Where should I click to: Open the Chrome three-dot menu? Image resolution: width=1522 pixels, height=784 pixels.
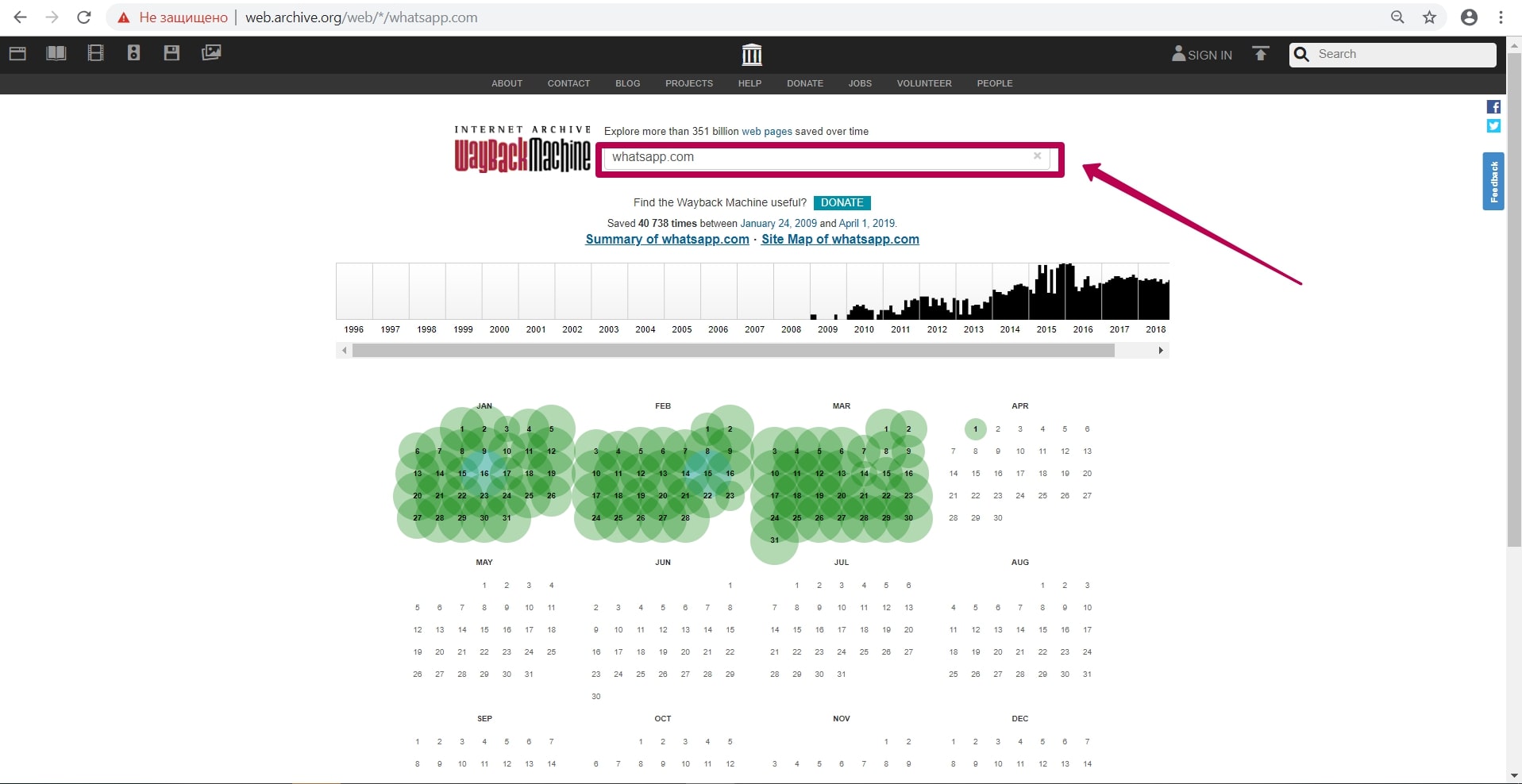click(x=1501, y=17)
